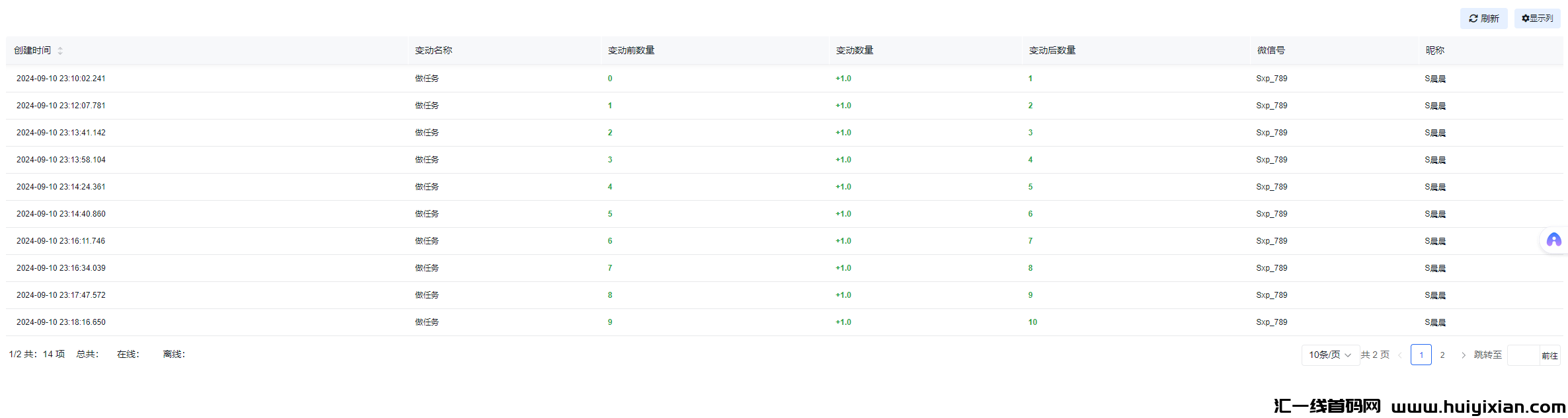Click the 昵称 column header

tap(1434, 50)
